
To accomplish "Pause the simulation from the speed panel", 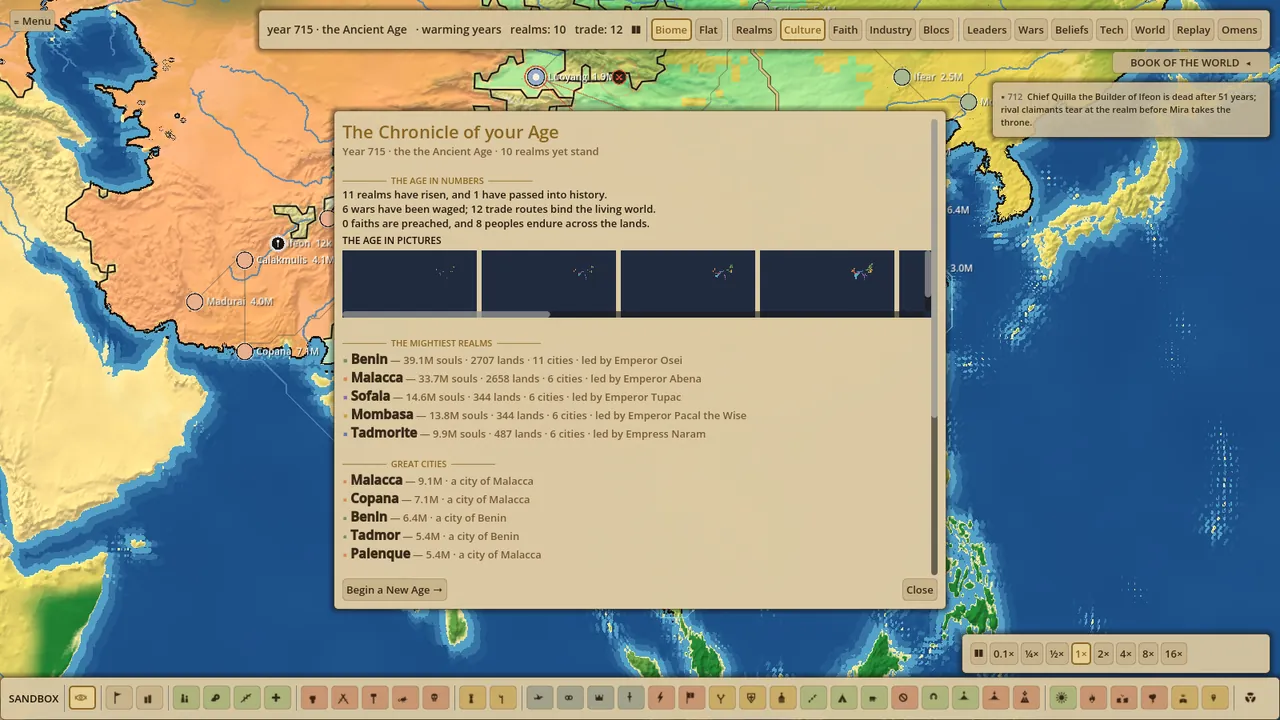I will pos(979,654).
